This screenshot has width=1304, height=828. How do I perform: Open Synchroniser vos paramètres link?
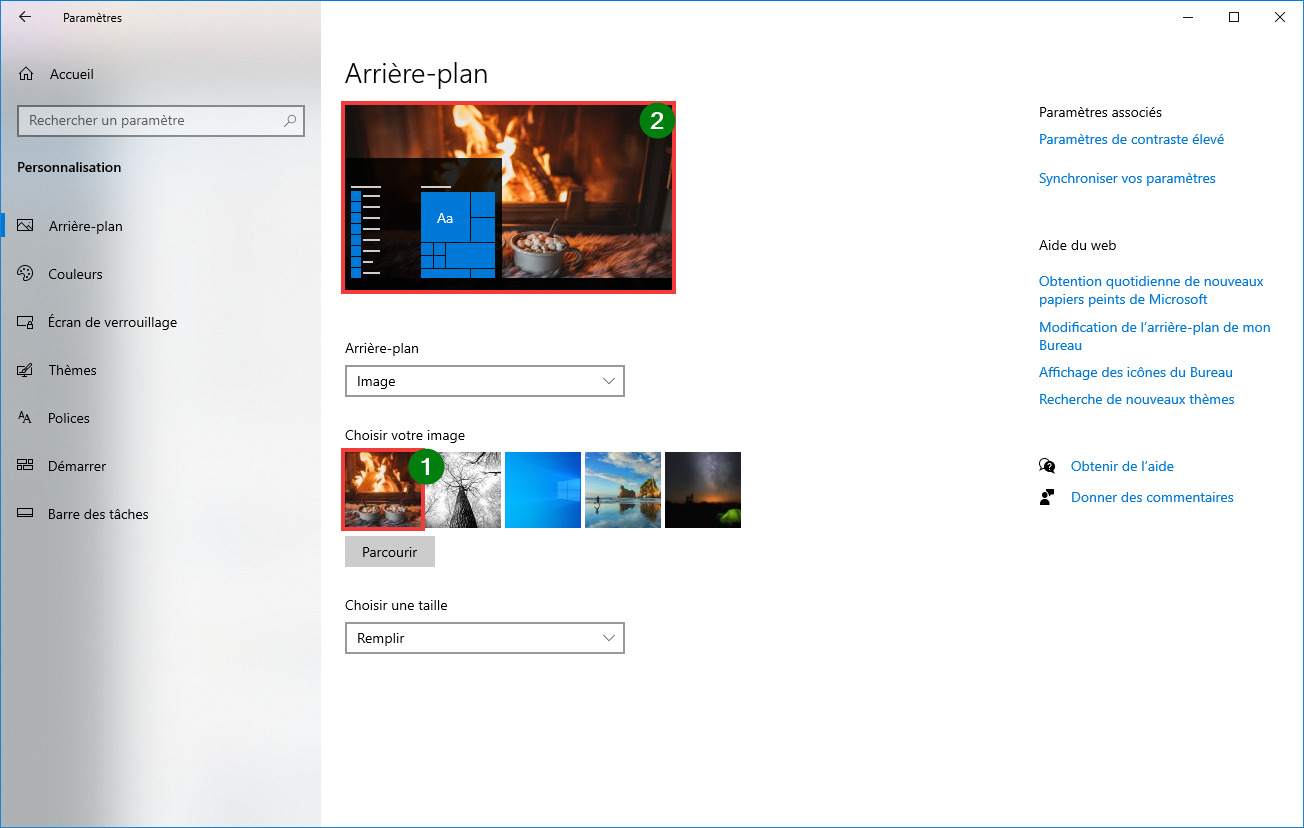(x=1127, y=178)
